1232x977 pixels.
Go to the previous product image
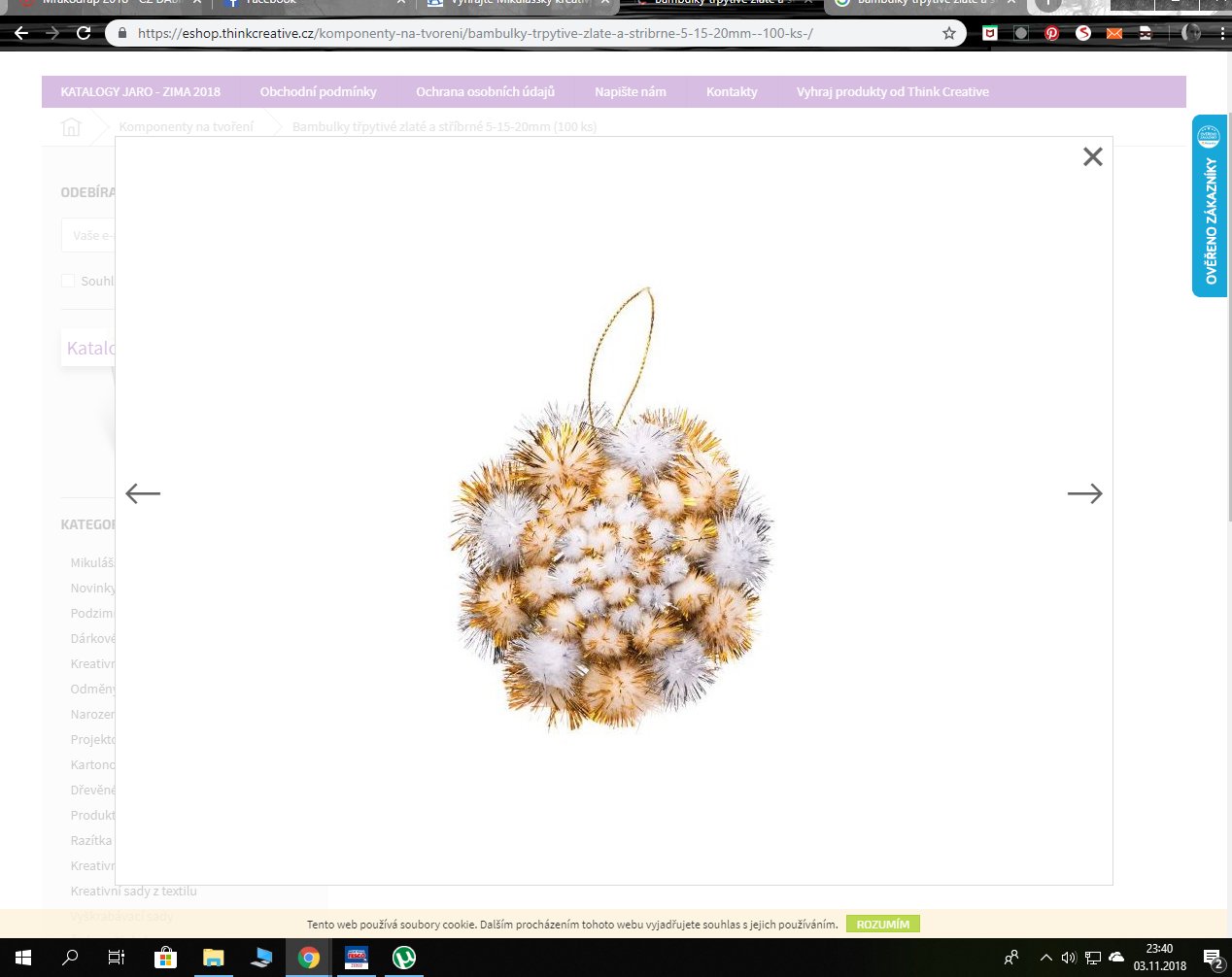143,493
